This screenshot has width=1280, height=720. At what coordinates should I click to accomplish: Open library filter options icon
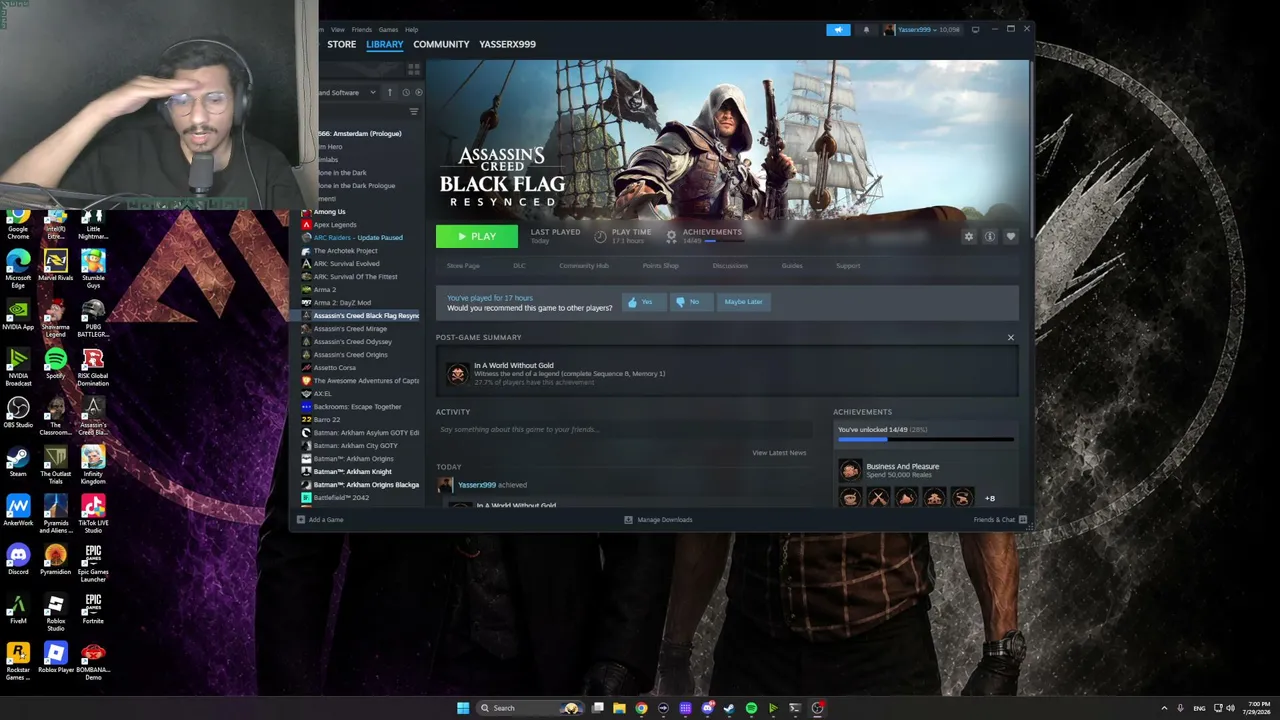[414, 112]
